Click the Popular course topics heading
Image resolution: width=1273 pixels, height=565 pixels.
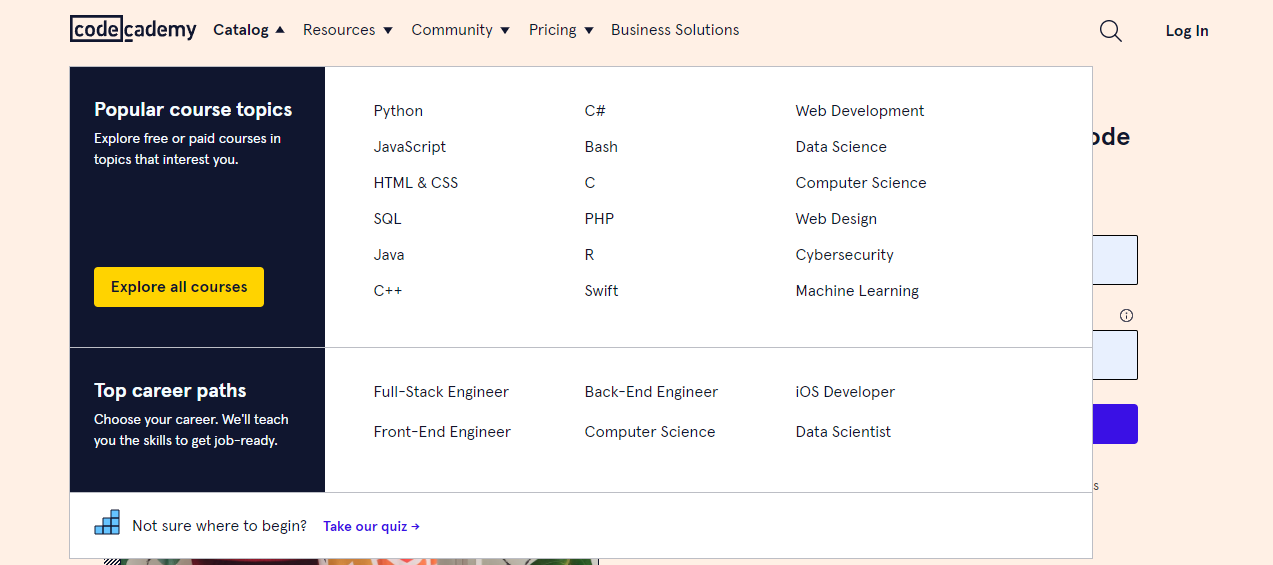pyautogui.click(x=193, y=110)
